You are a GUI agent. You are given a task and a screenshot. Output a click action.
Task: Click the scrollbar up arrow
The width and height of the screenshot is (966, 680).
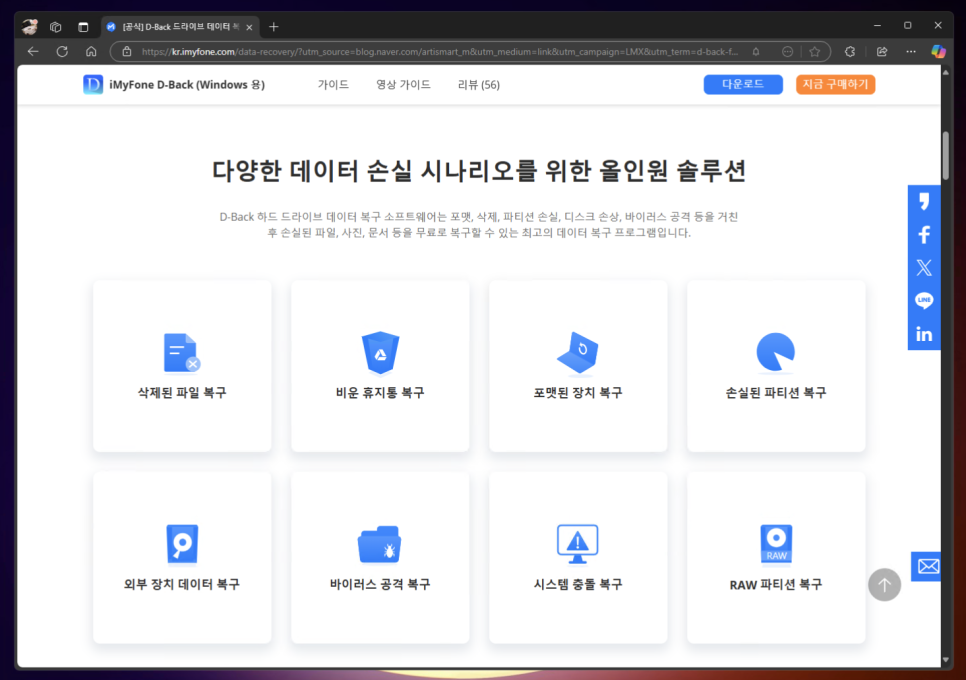click(946, 72)
